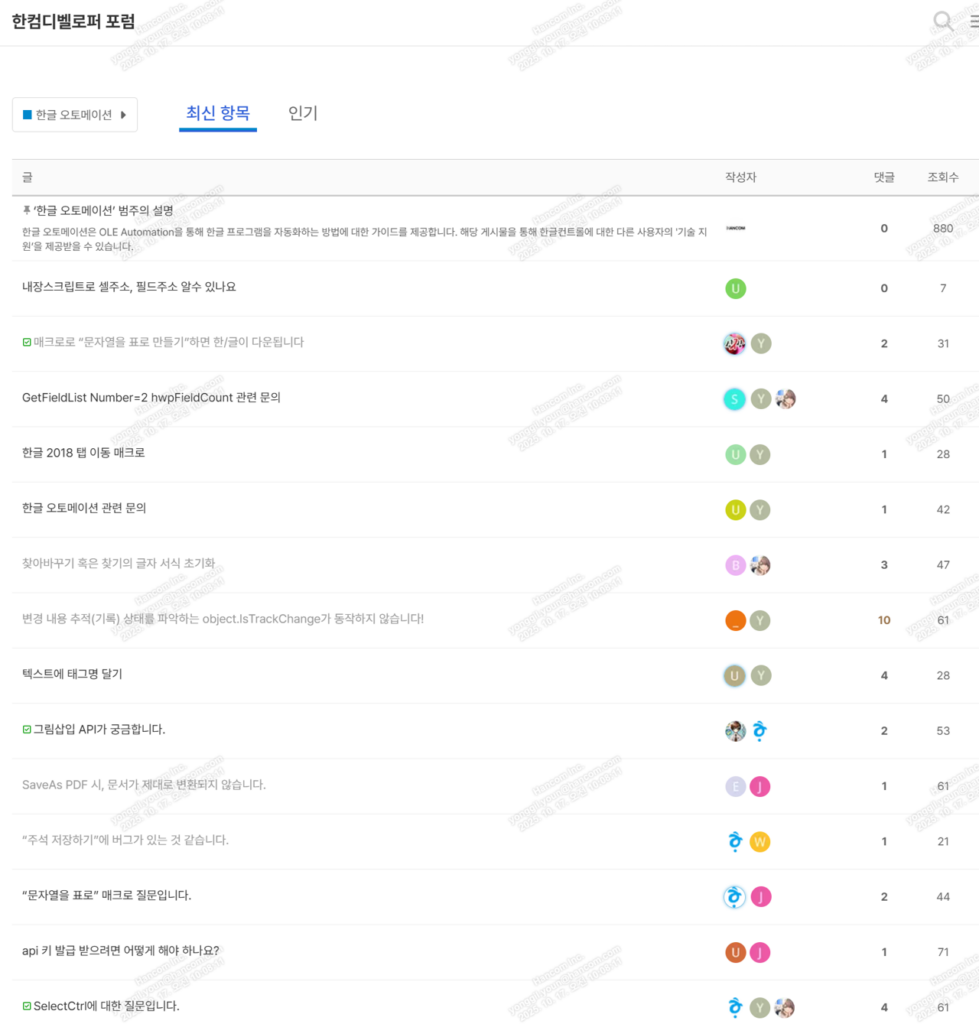Click green U avatar on 내장스크립트 post
979x1024 pixels.
coord(735,289)
